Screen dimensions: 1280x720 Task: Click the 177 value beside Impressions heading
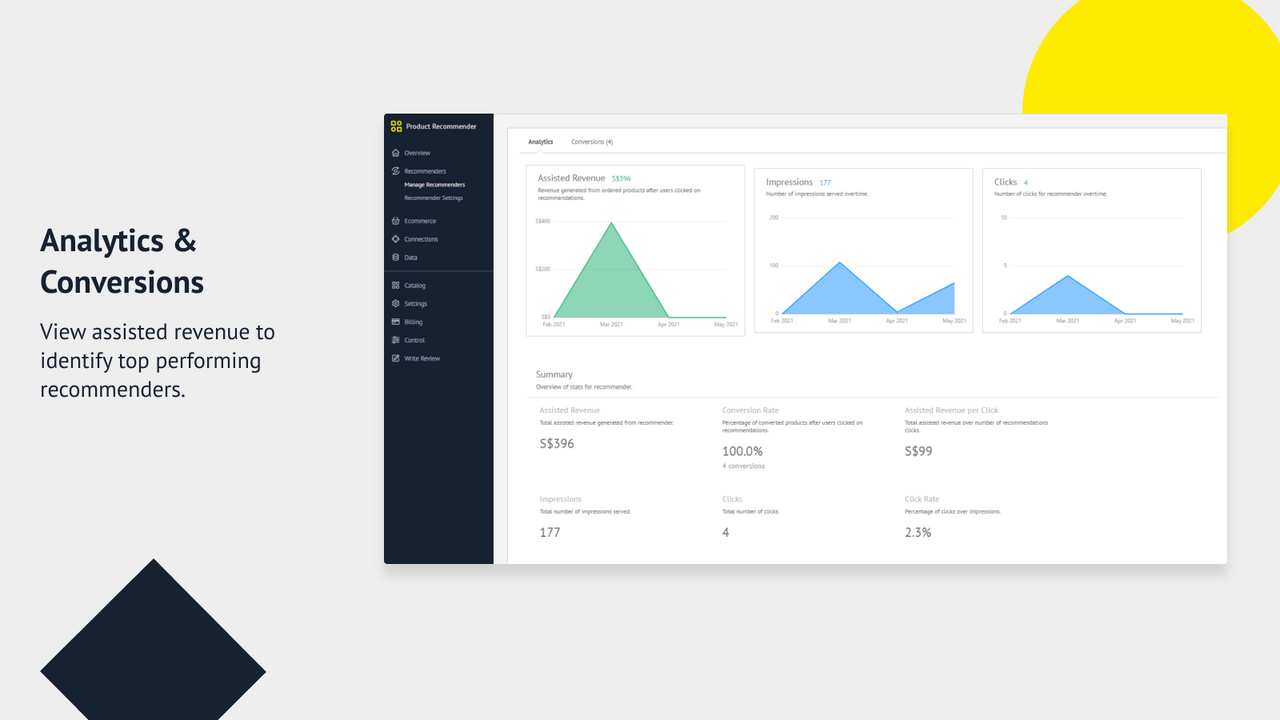(x=825, y=183)
